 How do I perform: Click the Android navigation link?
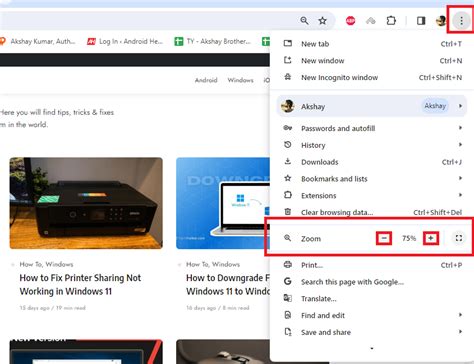tap(206, 80)
